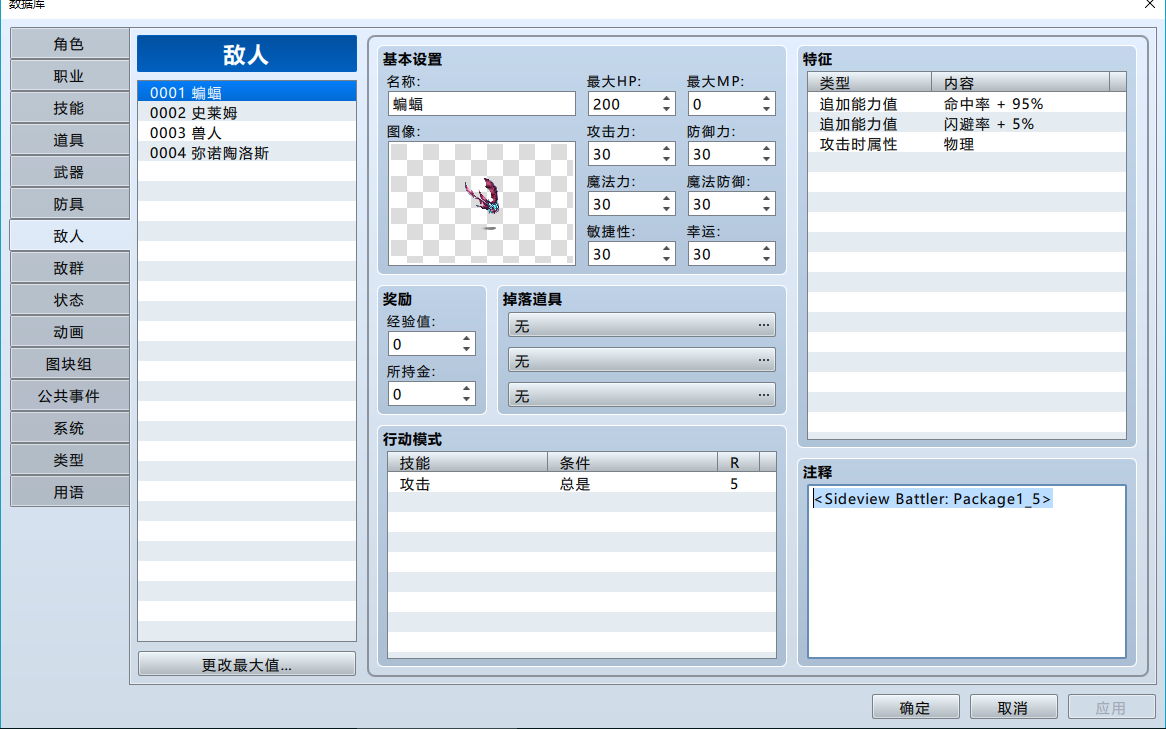This screenshot has width=1166, height=729.
Task: Open first 掉落道具 drop item selector
Action: (642, 325)
